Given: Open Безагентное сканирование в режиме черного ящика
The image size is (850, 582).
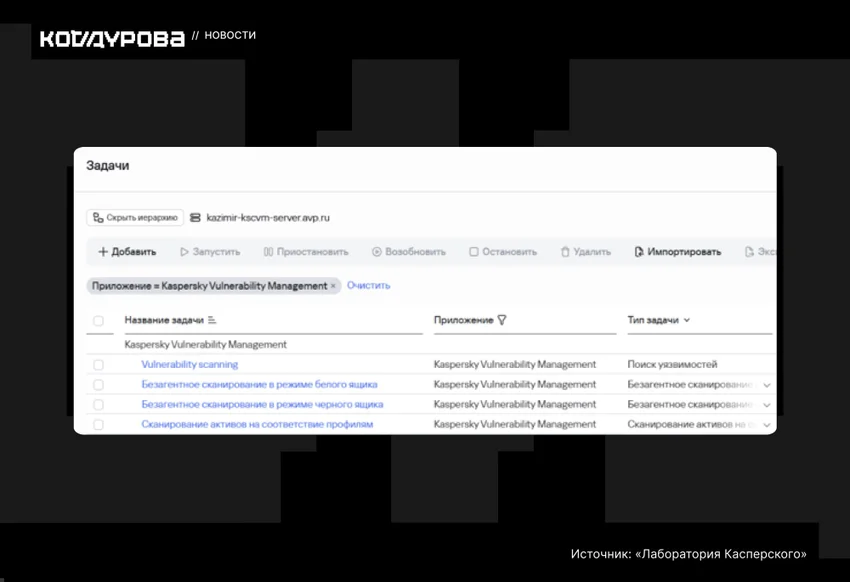Looking at the screenshot, I should pyautogui.click(x=262, y=405).
